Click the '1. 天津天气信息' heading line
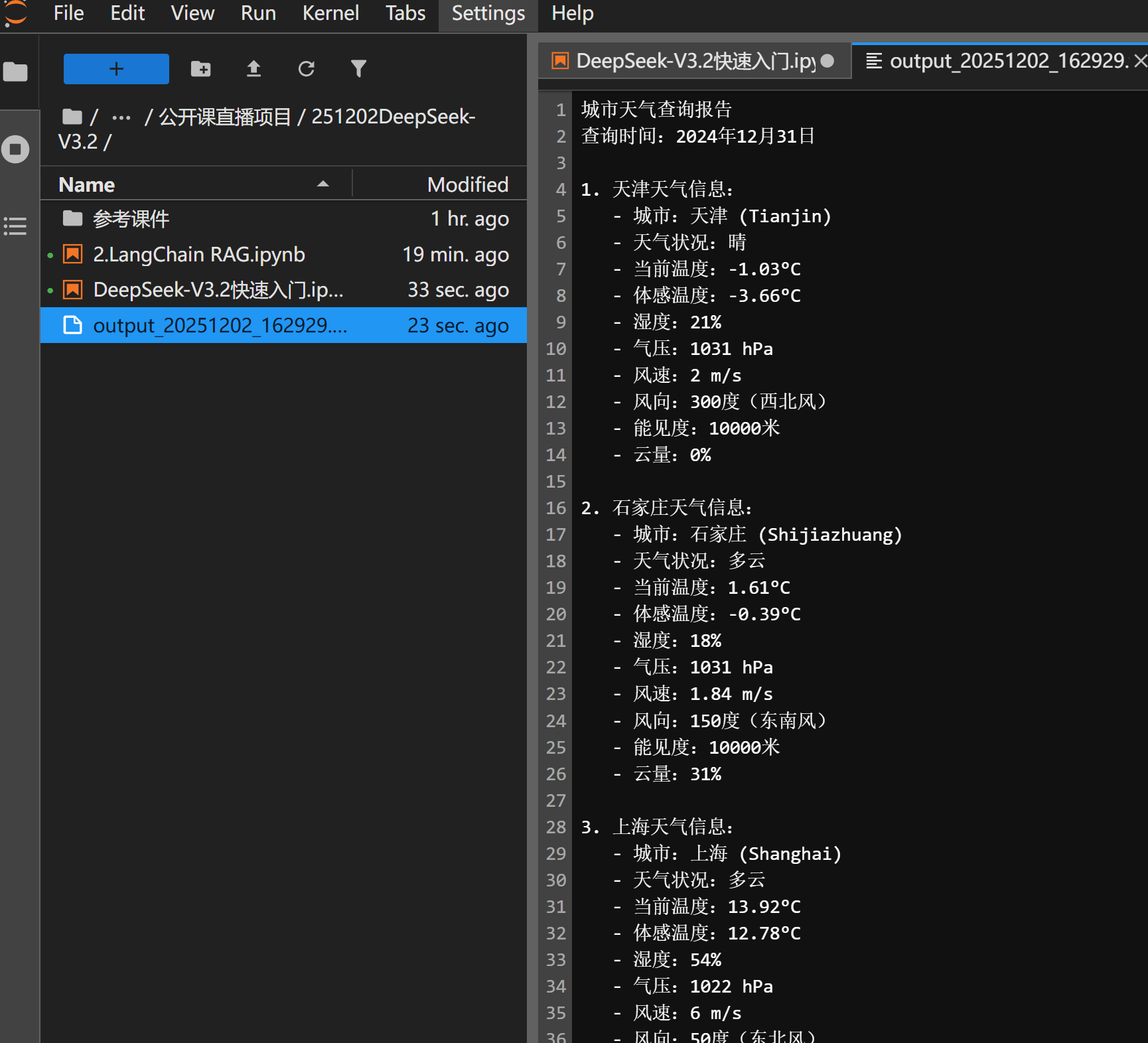The height and width of the screenshot is (1043, 1148). pos(658,189)
